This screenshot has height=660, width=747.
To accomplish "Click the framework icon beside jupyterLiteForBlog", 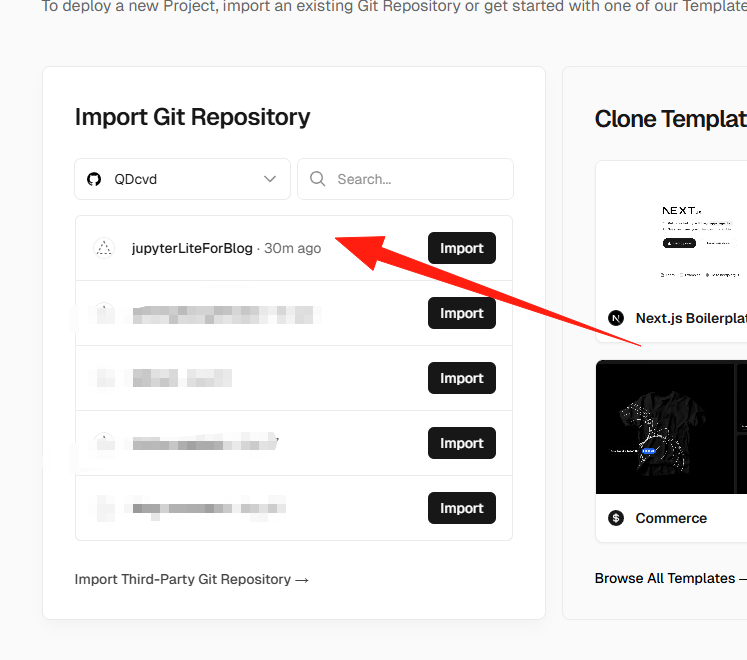I will click(104, 248).
